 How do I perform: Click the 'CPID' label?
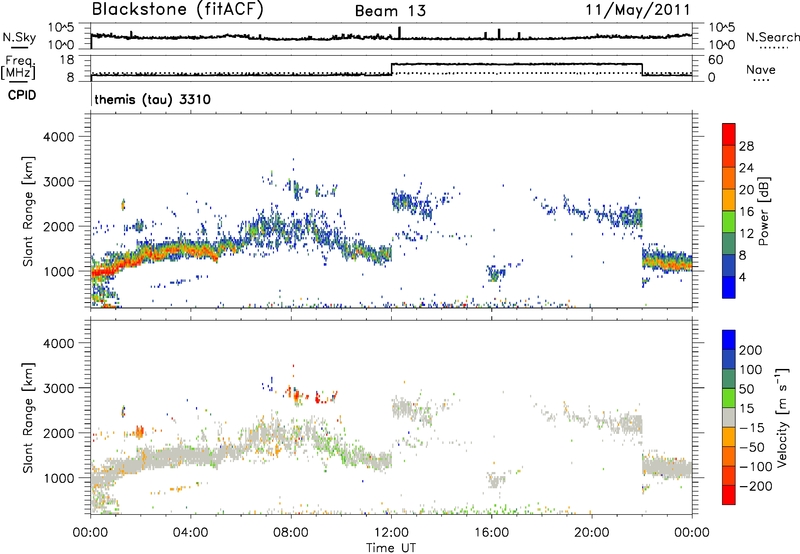tap(22, 95)
